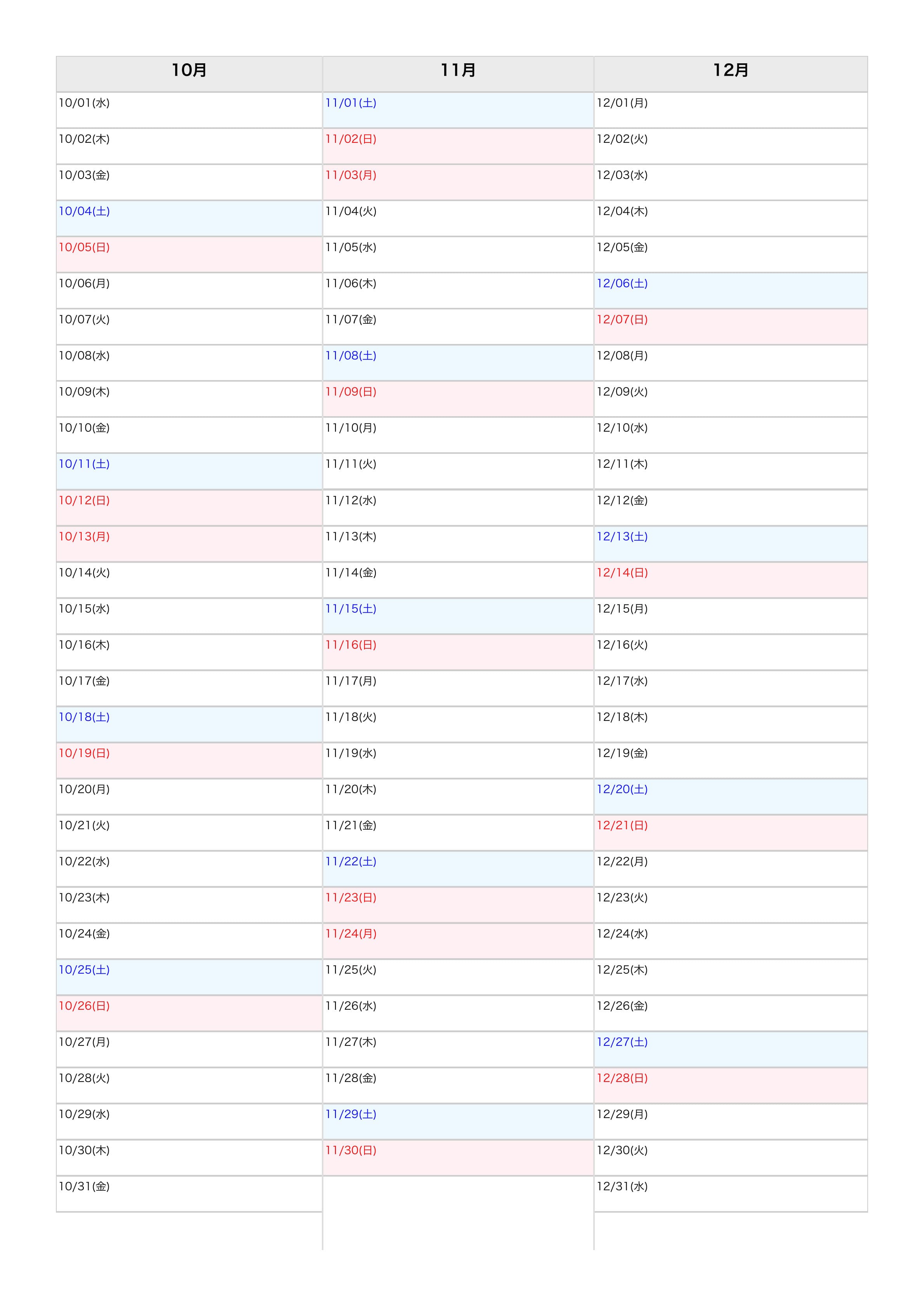The height and width of the screenshot is (1306, 924).
Task: Select the 12/13(土) date cell
Action: [731, 544]
